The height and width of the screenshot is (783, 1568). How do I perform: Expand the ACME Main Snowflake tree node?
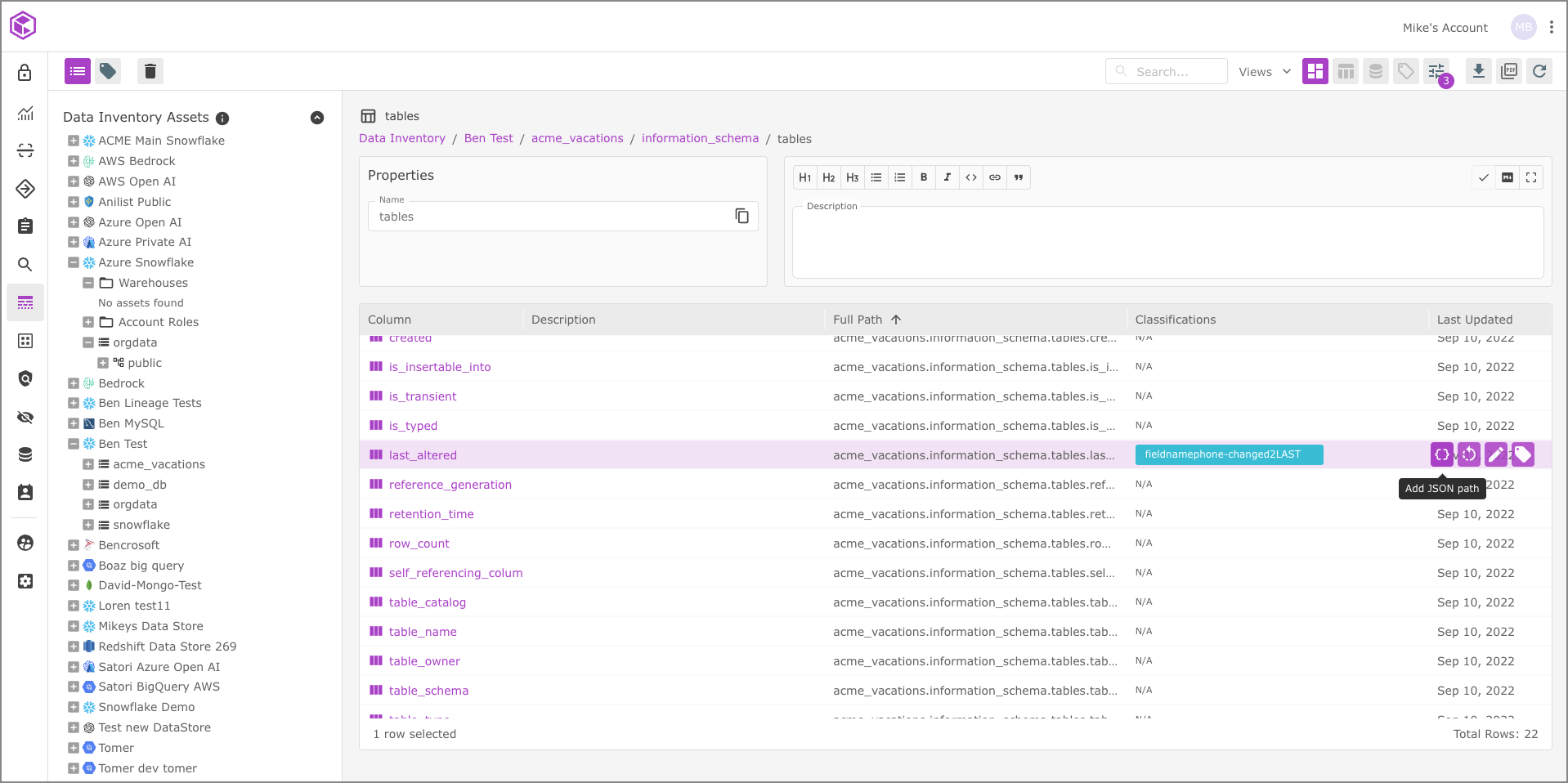(x=74, y=141)
